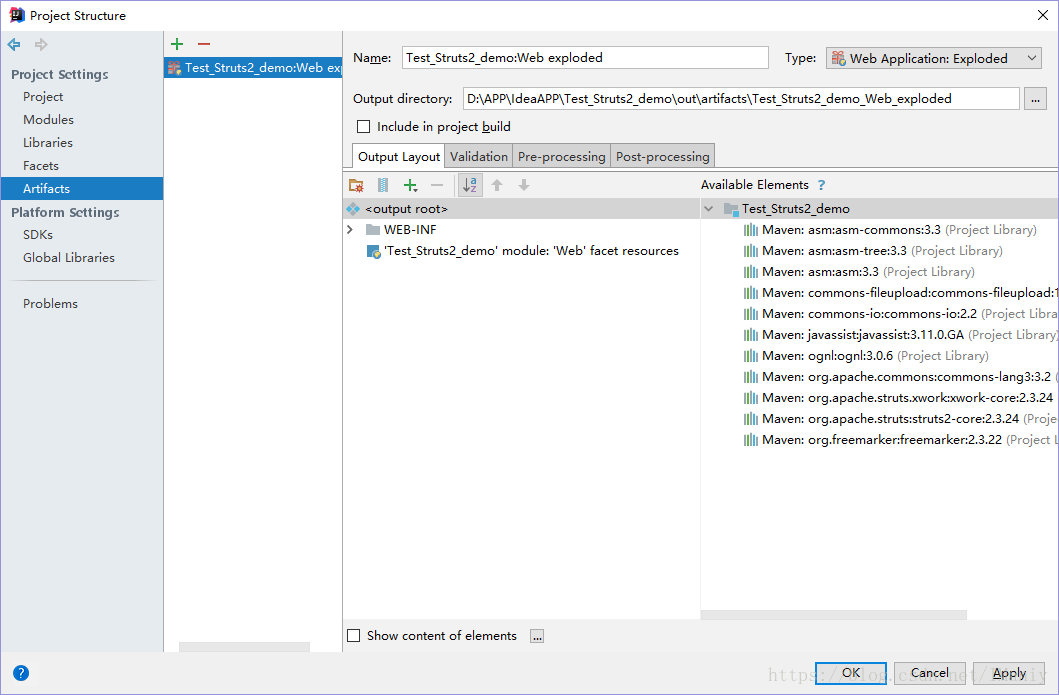The width and height of the screenshot is (1059, 695).
Task: Click the forward navigation arrow
Action: click(41, 45)
